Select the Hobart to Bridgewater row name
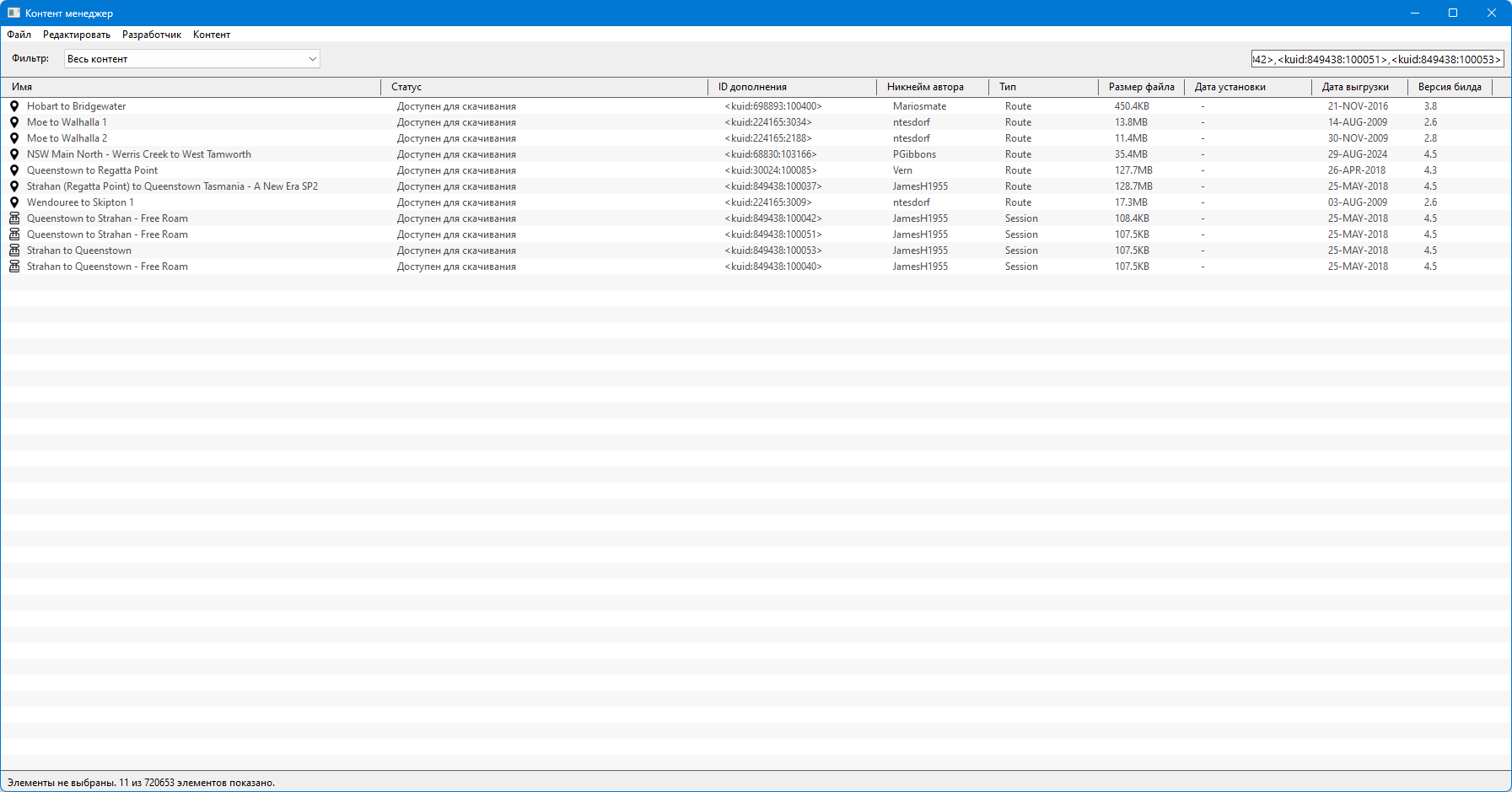The width and height of the screenshot is (1512, 792). coord(76,106)
